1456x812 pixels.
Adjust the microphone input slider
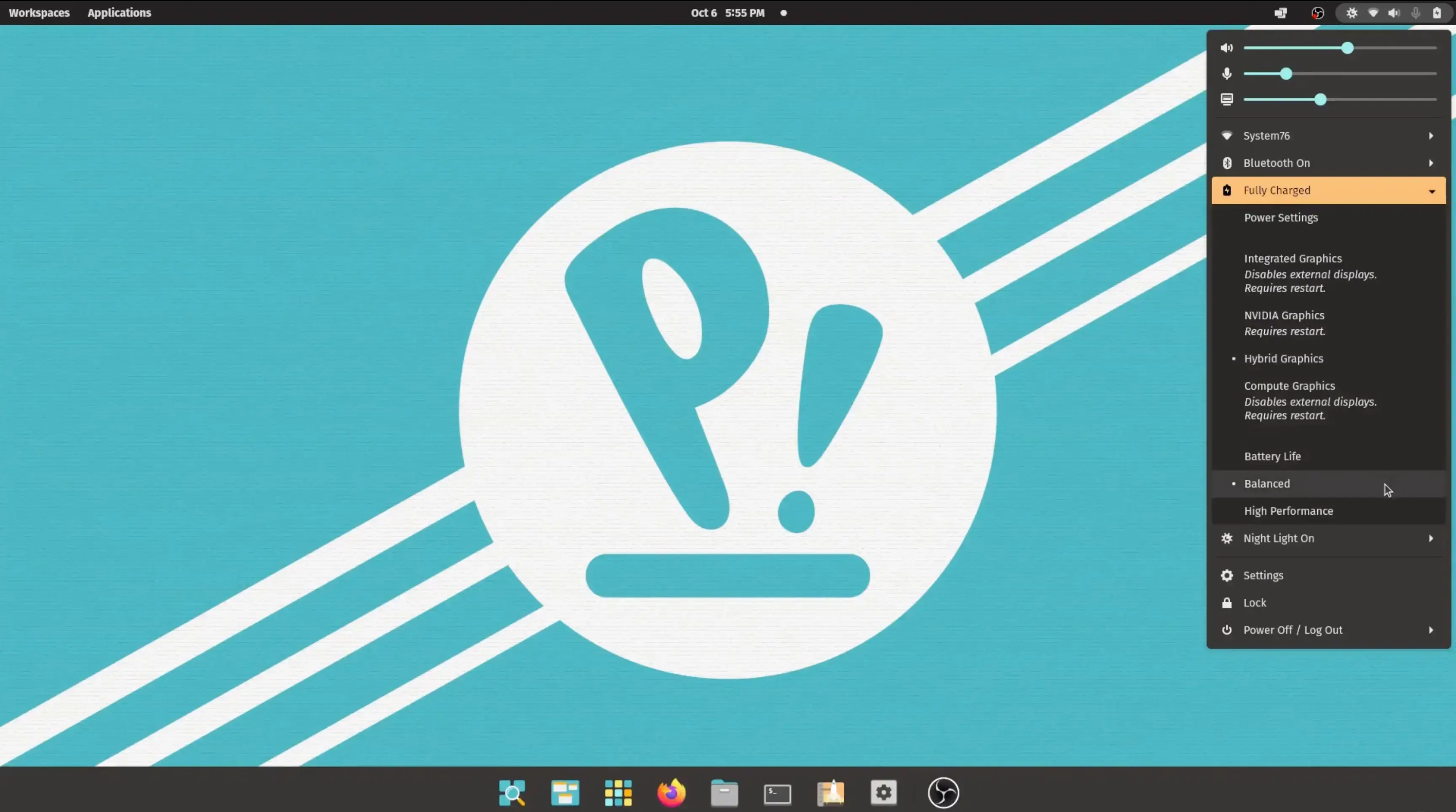[x=1340, y=73]
